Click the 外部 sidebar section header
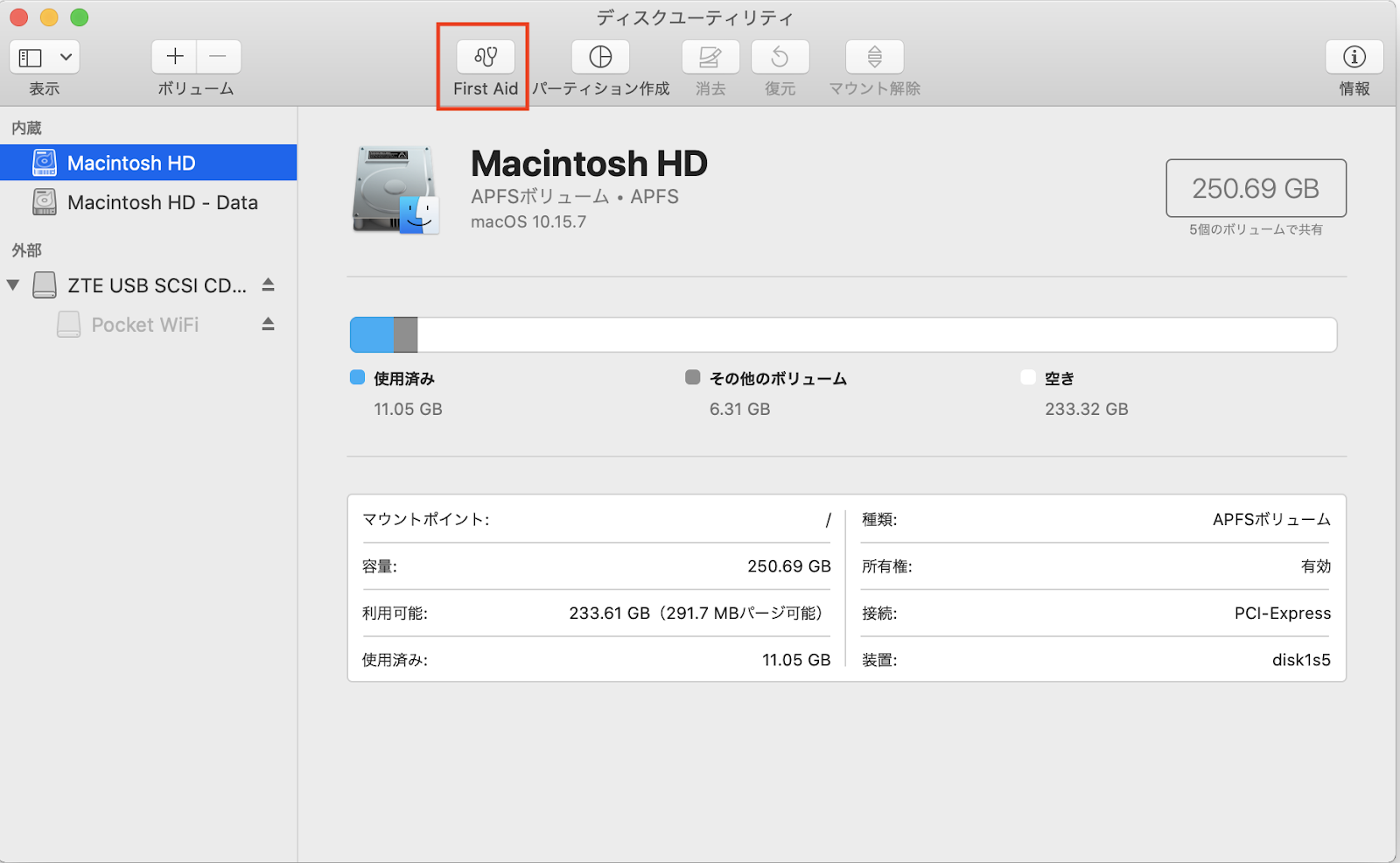This screenshot has width=1400, height=863. point(27,250)
